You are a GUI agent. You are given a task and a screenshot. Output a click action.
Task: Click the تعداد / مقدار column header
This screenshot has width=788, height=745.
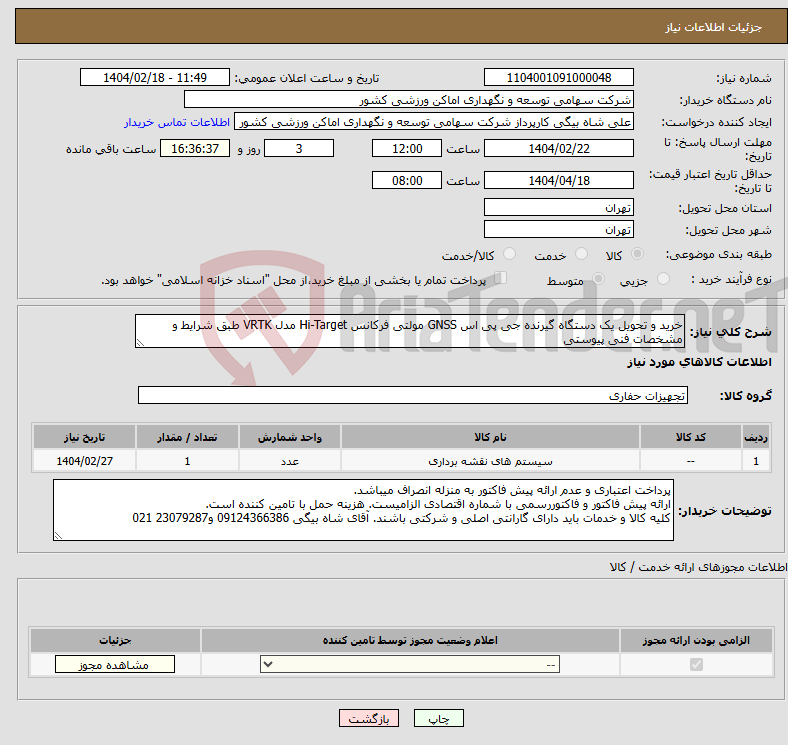(187, 437)
